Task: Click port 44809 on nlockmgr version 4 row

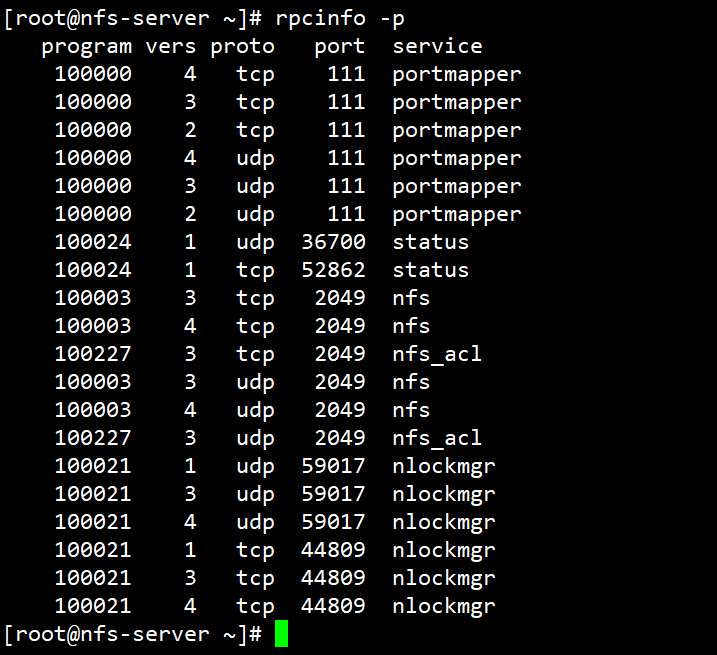Action: coord(333,606)
